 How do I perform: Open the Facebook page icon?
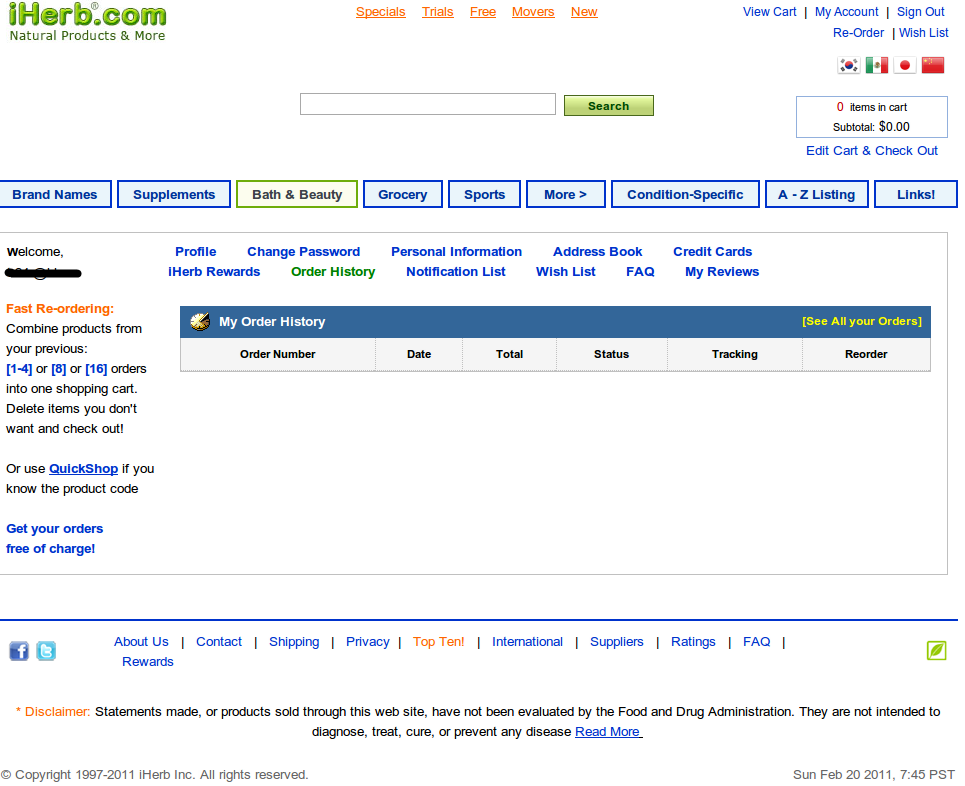tap(19, 651)
